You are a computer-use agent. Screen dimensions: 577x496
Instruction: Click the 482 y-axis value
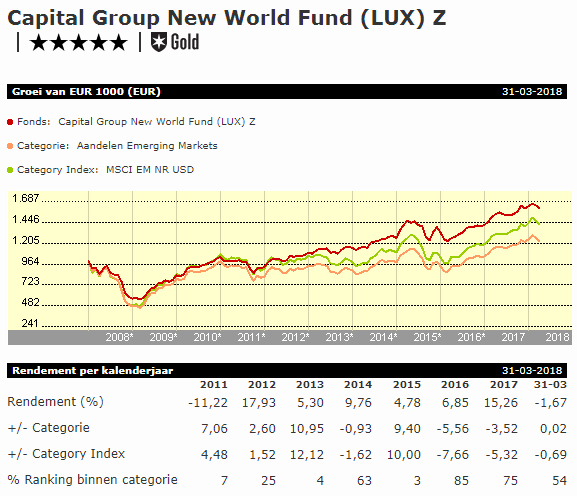(x=30, y=302)
